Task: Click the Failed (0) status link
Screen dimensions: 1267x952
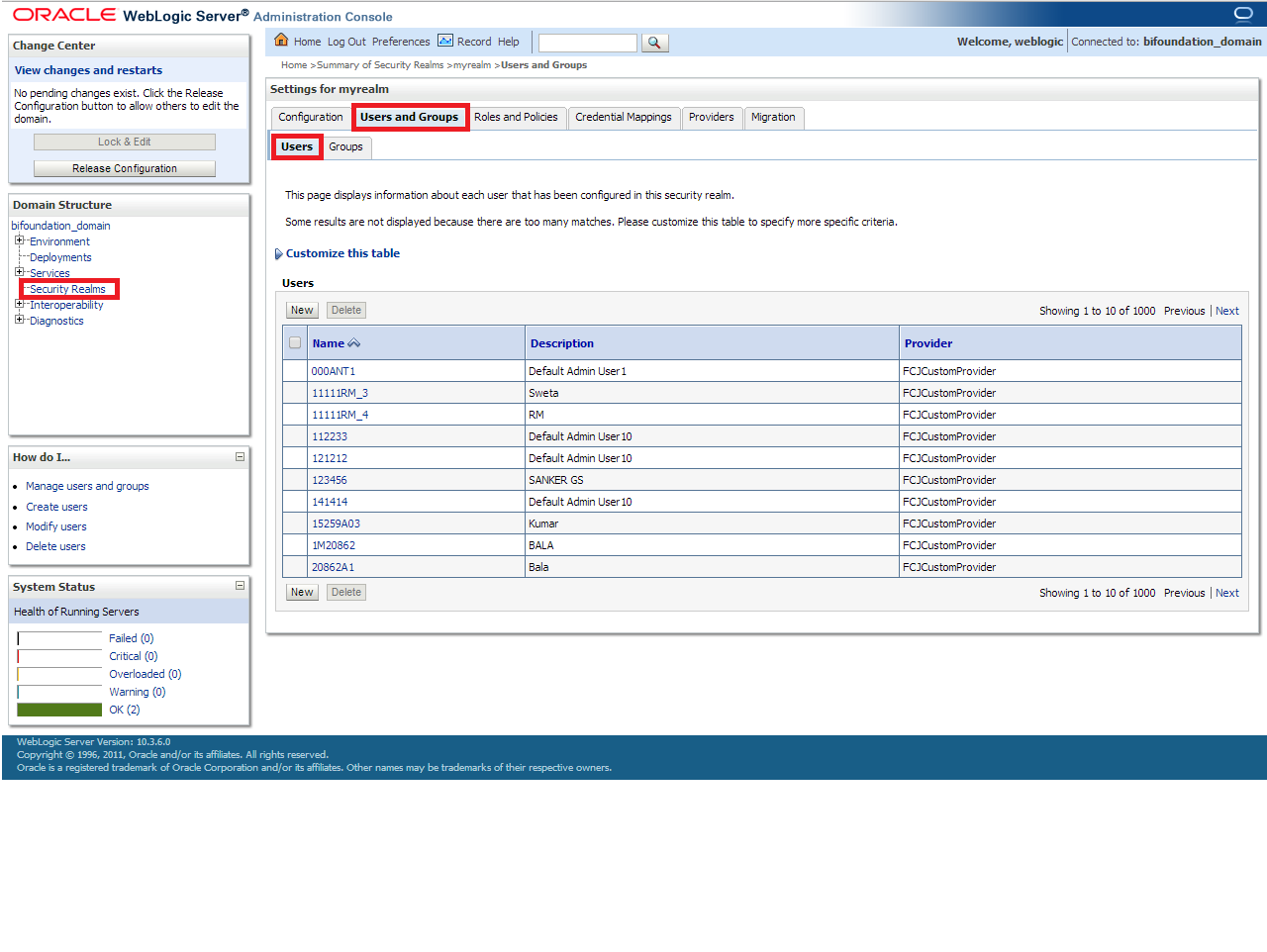Action: coord(132,638)
